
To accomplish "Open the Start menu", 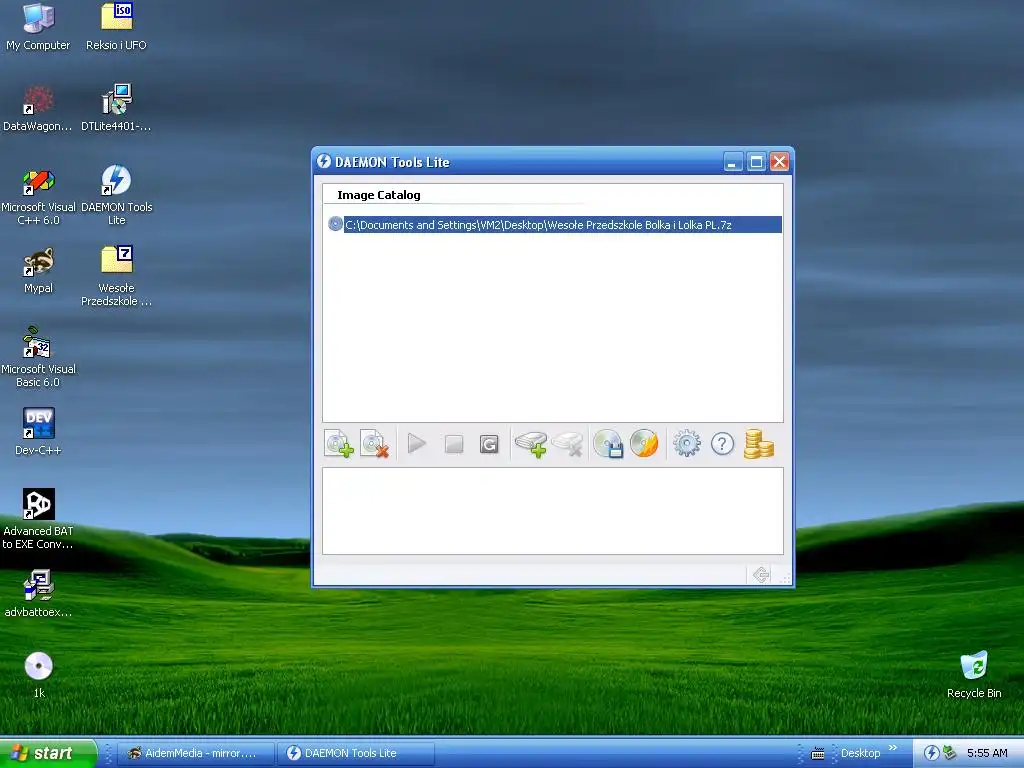I will 48,753.
